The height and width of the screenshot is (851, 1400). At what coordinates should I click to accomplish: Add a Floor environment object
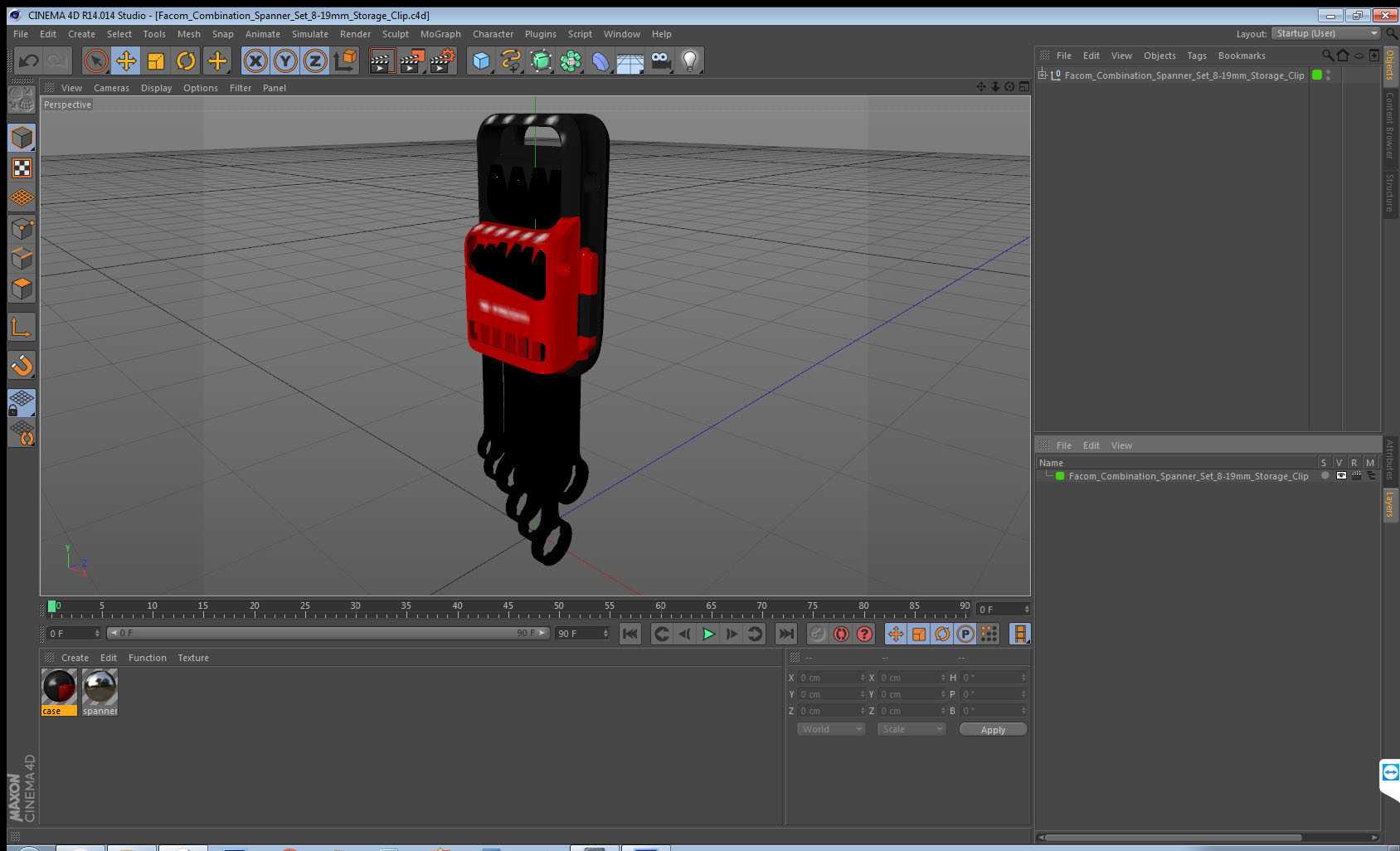[x=630, y=61]
